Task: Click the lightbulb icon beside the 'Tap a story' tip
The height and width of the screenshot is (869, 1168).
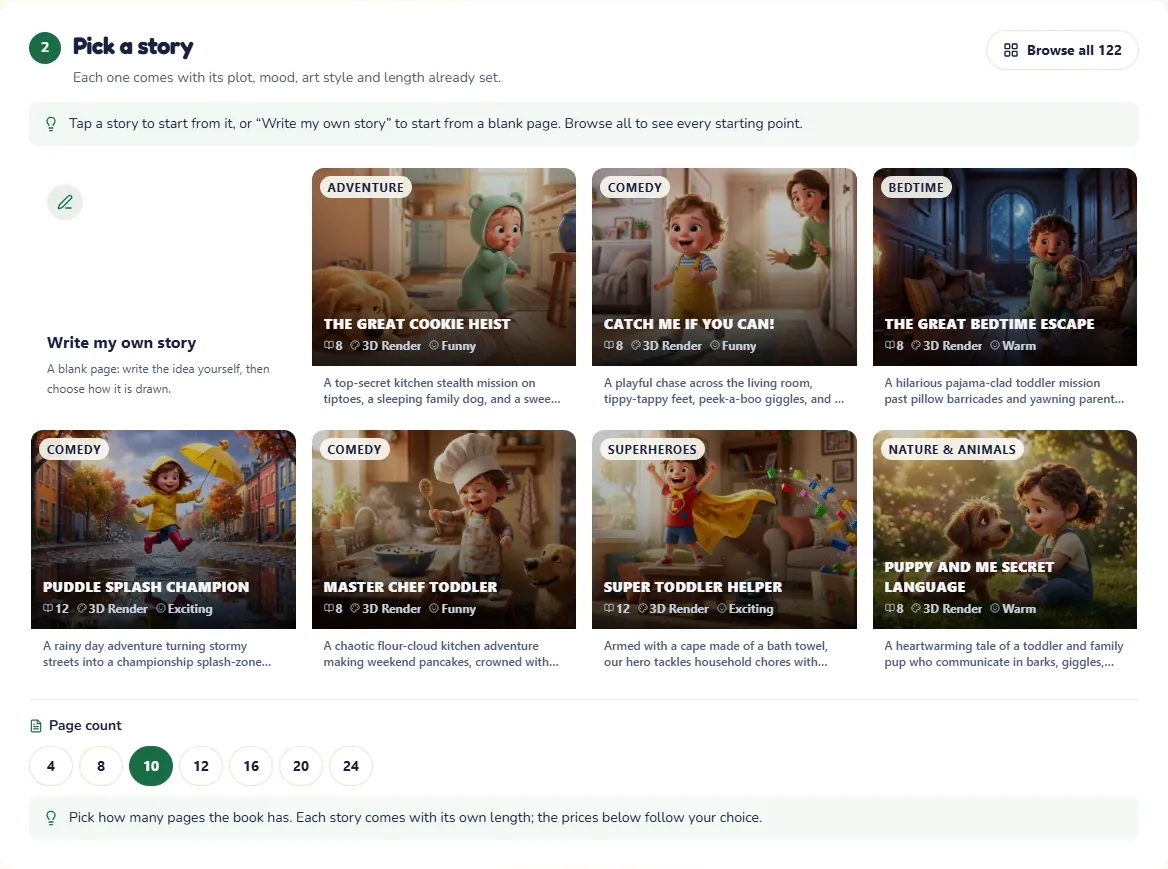Action: click(x=51, y=124)
